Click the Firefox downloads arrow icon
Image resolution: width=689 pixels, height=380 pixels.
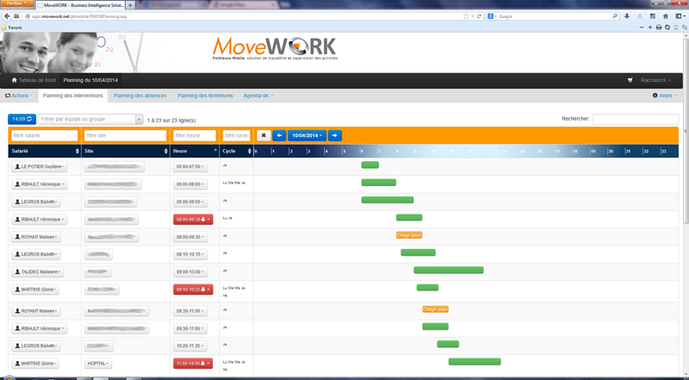(x=627, y=16)
